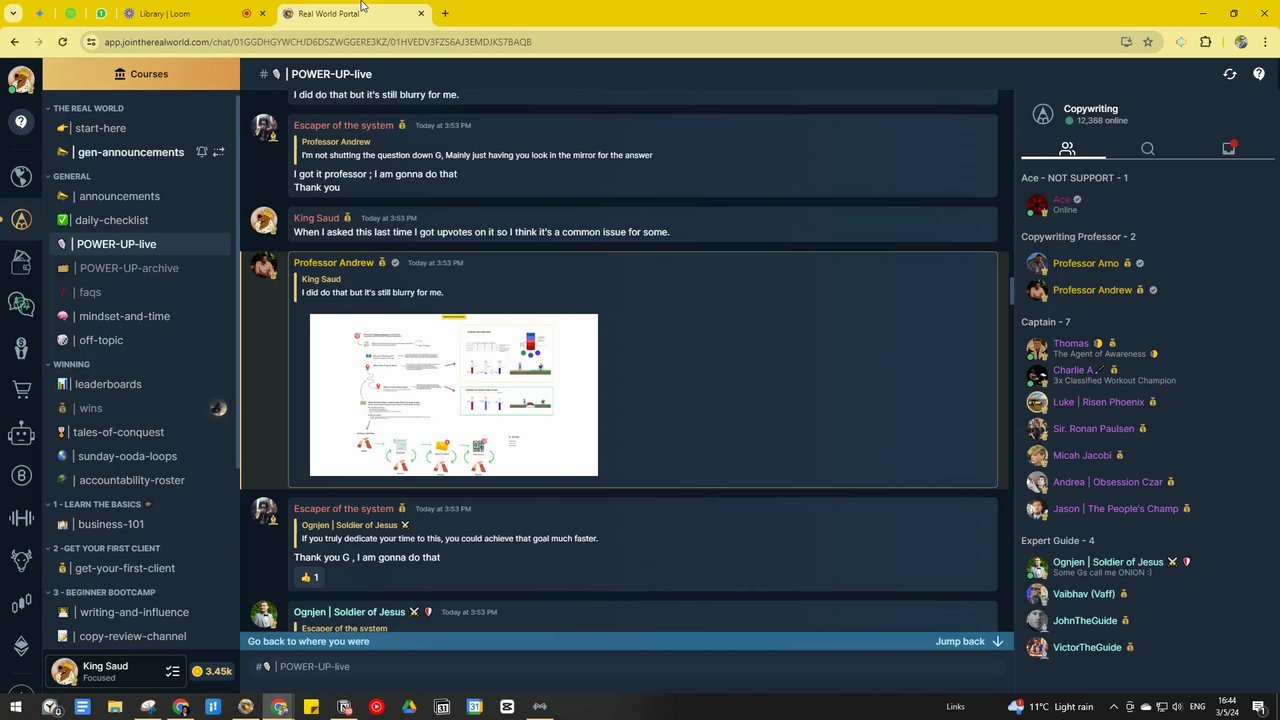Click the user avatar at top of rail
Image resolution: width=1280 pixels, height=720 pixels.
[x=21, y=79]
